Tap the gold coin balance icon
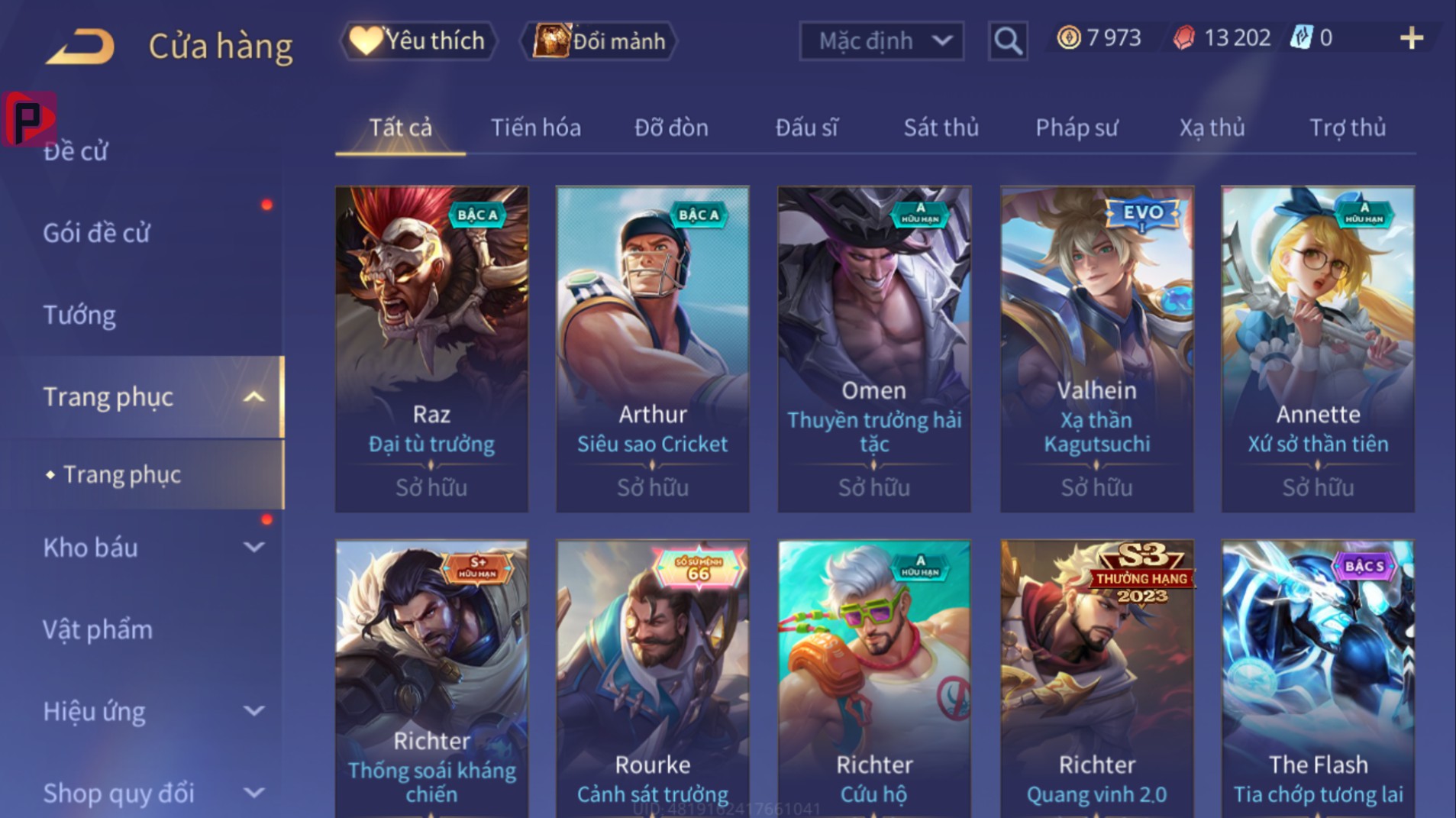The height and width of the screenshot is (818, 1456). tap(1069, 37)
